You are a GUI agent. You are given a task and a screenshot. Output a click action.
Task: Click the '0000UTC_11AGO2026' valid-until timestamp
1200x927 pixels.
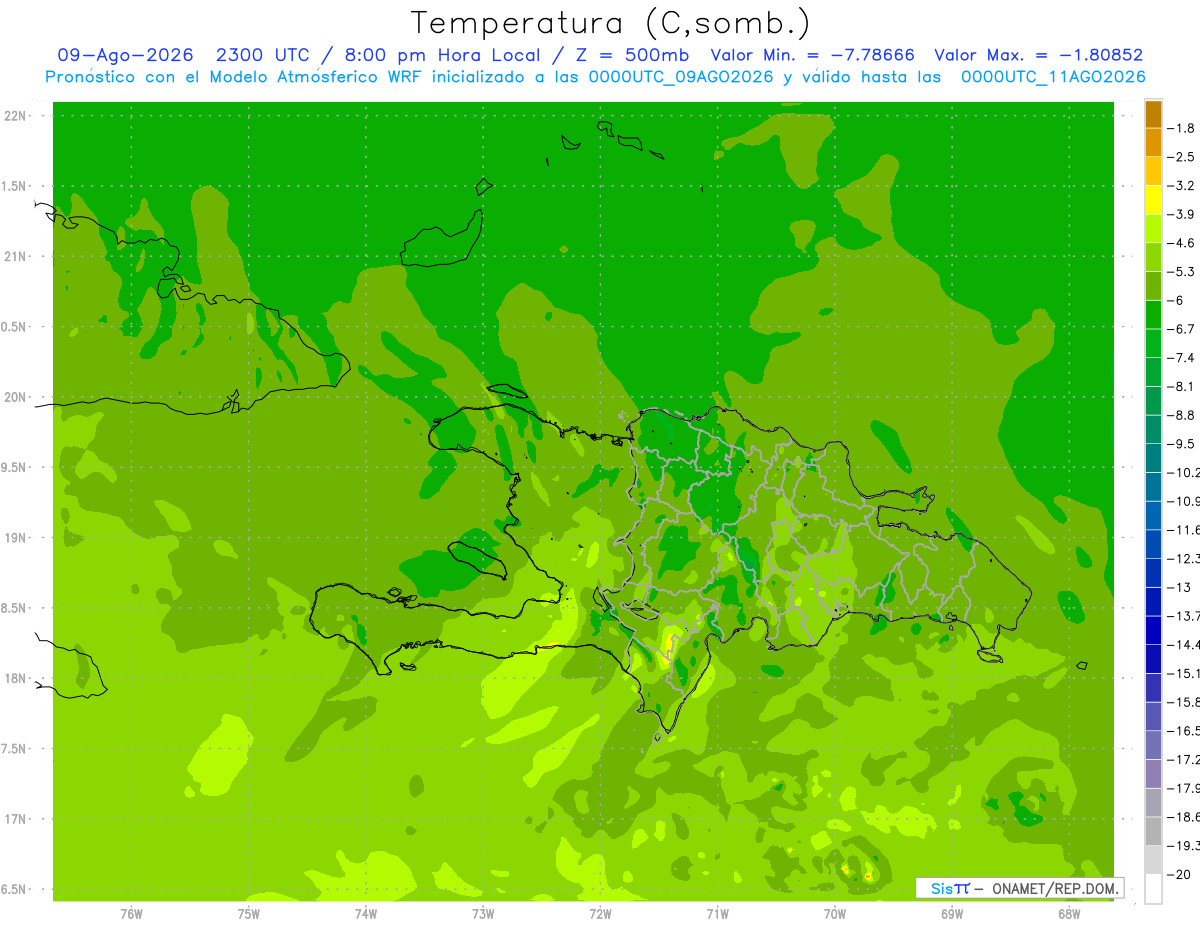click(1053, 77)
